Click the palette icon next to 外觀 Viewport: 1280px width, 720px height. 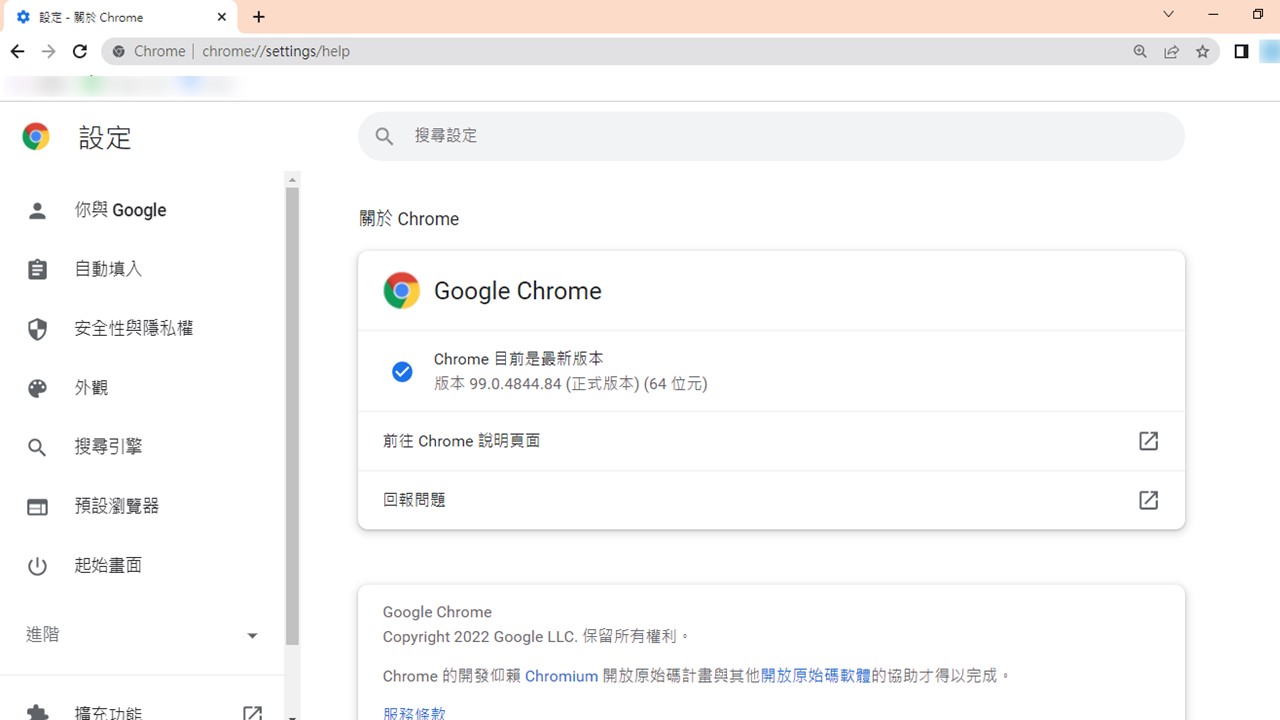tap(37, 388)
